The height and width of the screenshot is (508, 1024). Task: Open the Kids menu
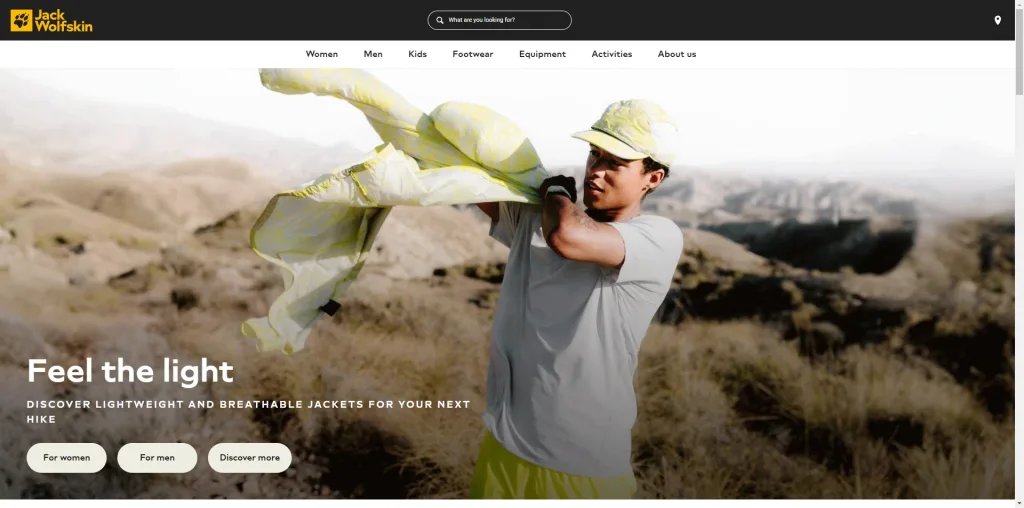[x=417, y=54]
